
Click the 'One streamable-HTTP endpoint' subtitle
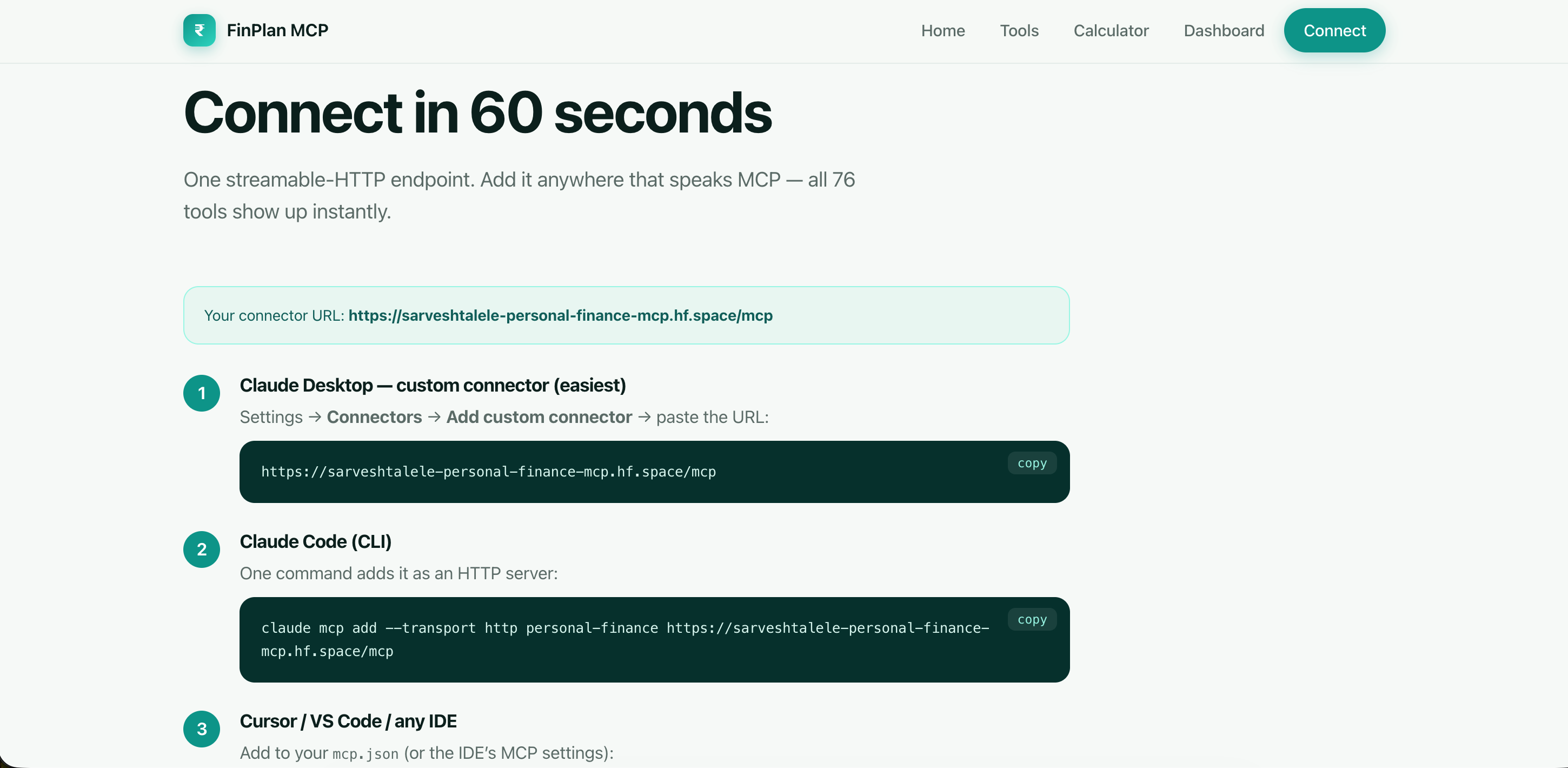pos(519,195)
